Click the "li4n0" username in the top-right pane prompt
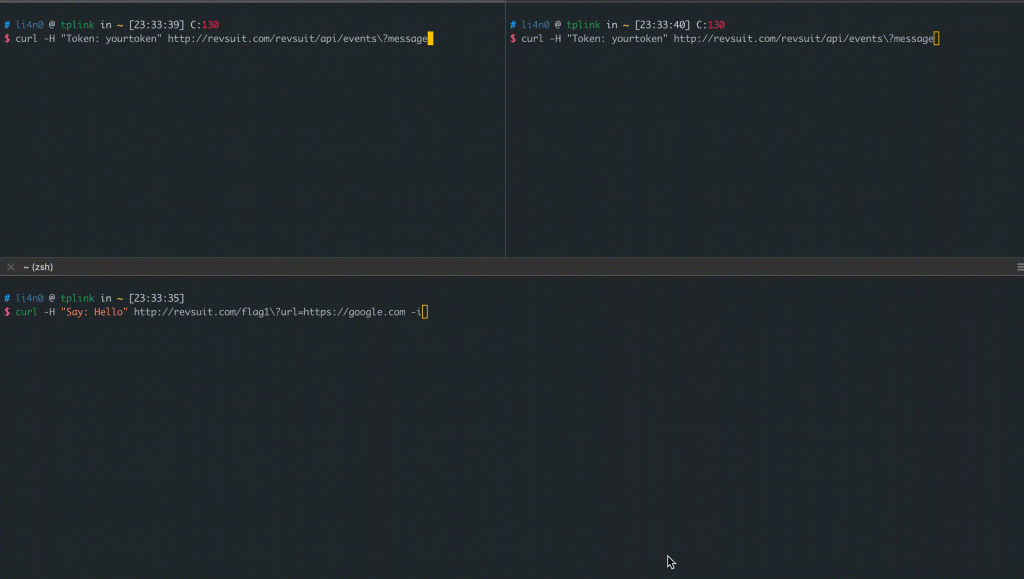The height and width of the screenshot is (579, 1024). coord(536,25)
